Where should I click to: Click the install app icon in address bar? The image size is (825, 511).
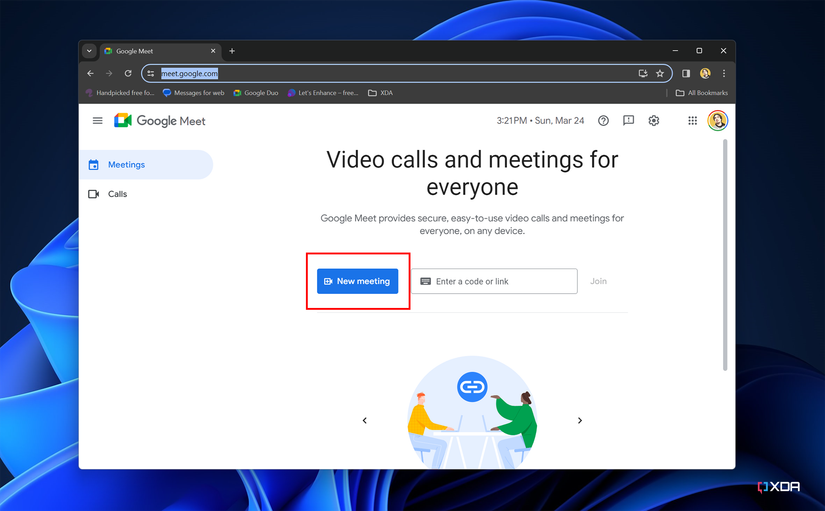coord(643,73)
